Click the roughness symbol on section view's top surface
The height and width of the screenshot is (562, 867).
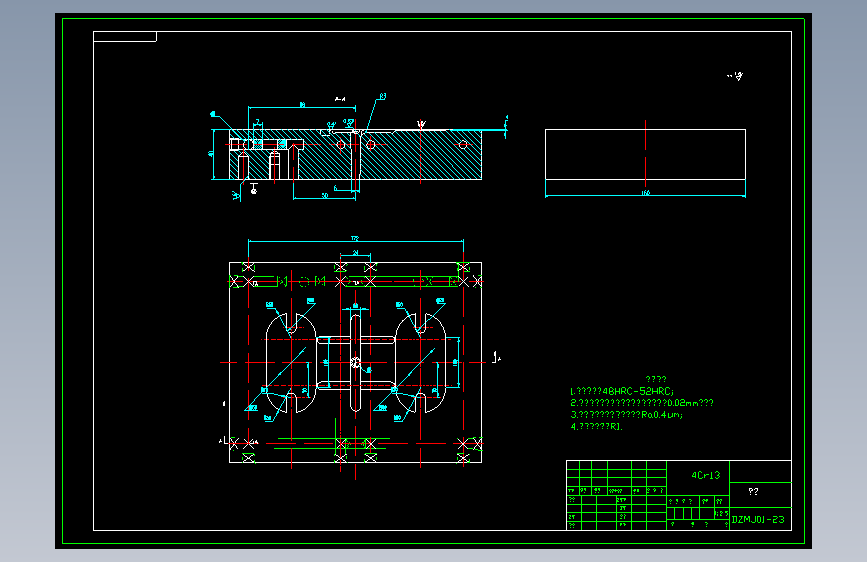[421, 125]
